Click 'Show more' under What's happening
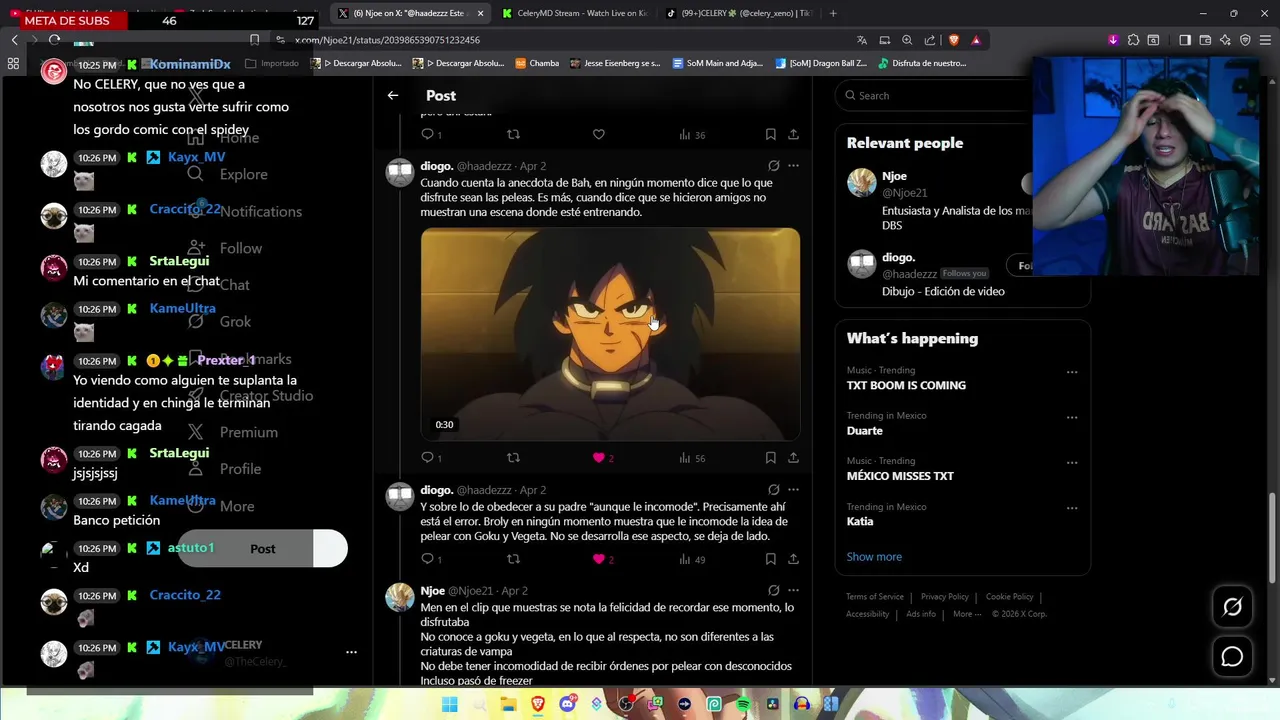The width and height of the screenshot is (1280, 720). click(x=874, y=557)
